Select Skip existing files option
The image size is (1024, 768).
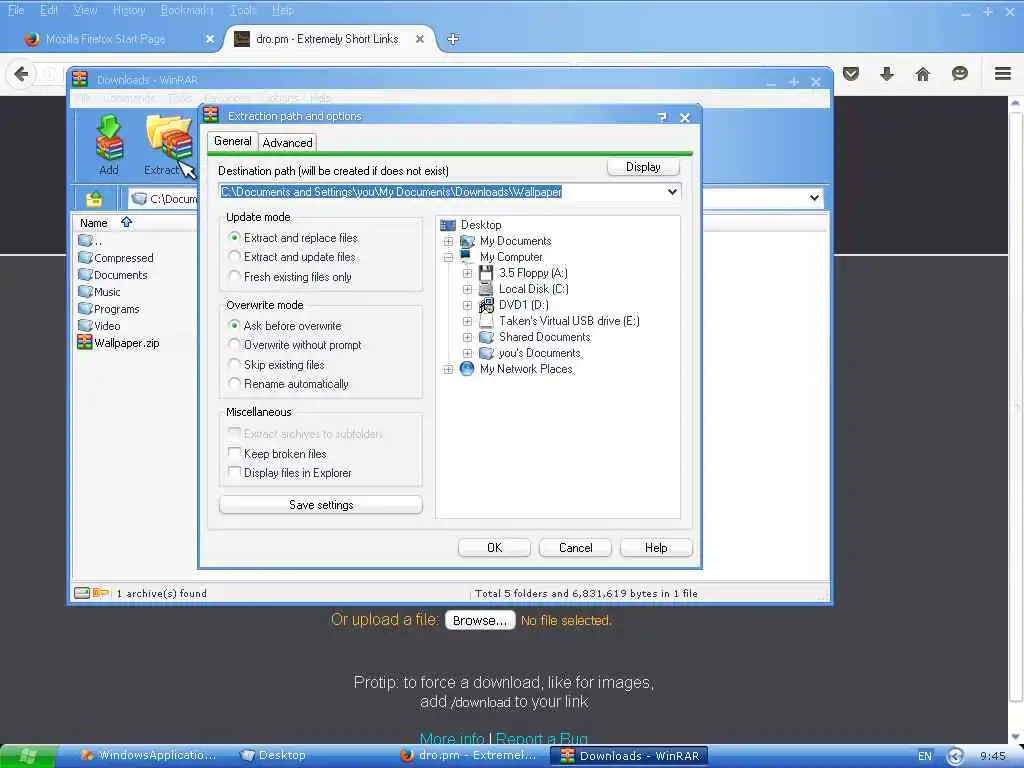tap(234, 364)
